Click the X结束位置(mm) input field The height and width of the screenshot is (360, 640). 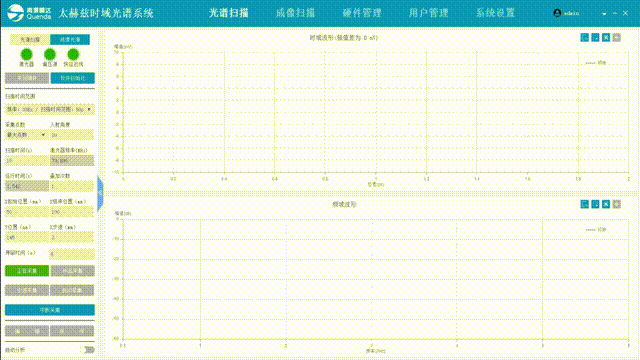pyautogui.click(x=72, y=212)
